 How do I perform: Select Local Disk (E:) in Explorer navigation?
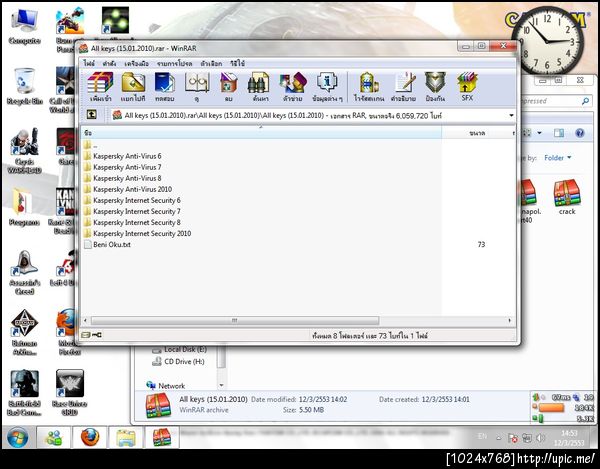click(x=179, y=349)
